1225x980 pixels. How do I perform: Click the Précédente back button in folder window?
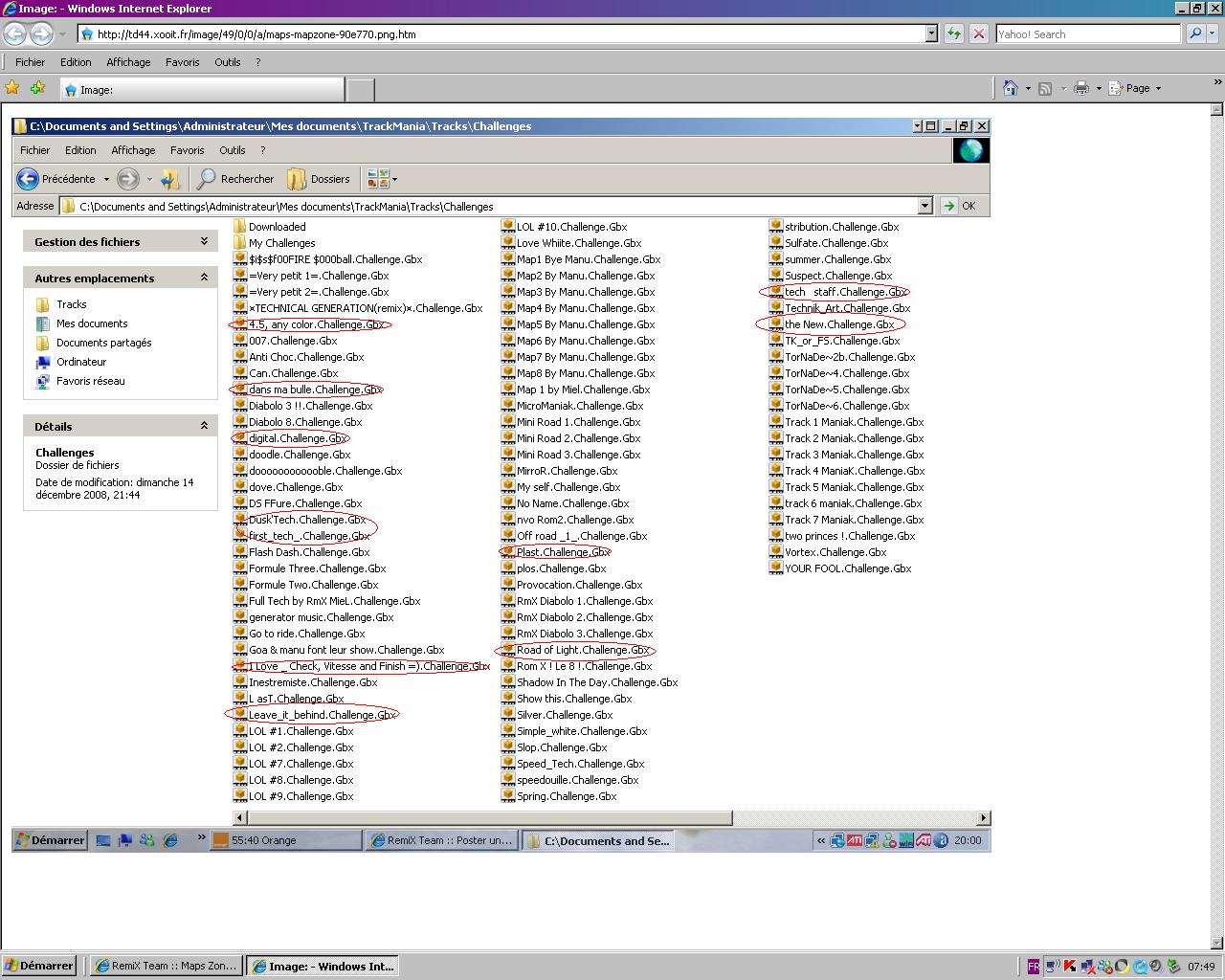pyautogui.click(x=57, y=179)
